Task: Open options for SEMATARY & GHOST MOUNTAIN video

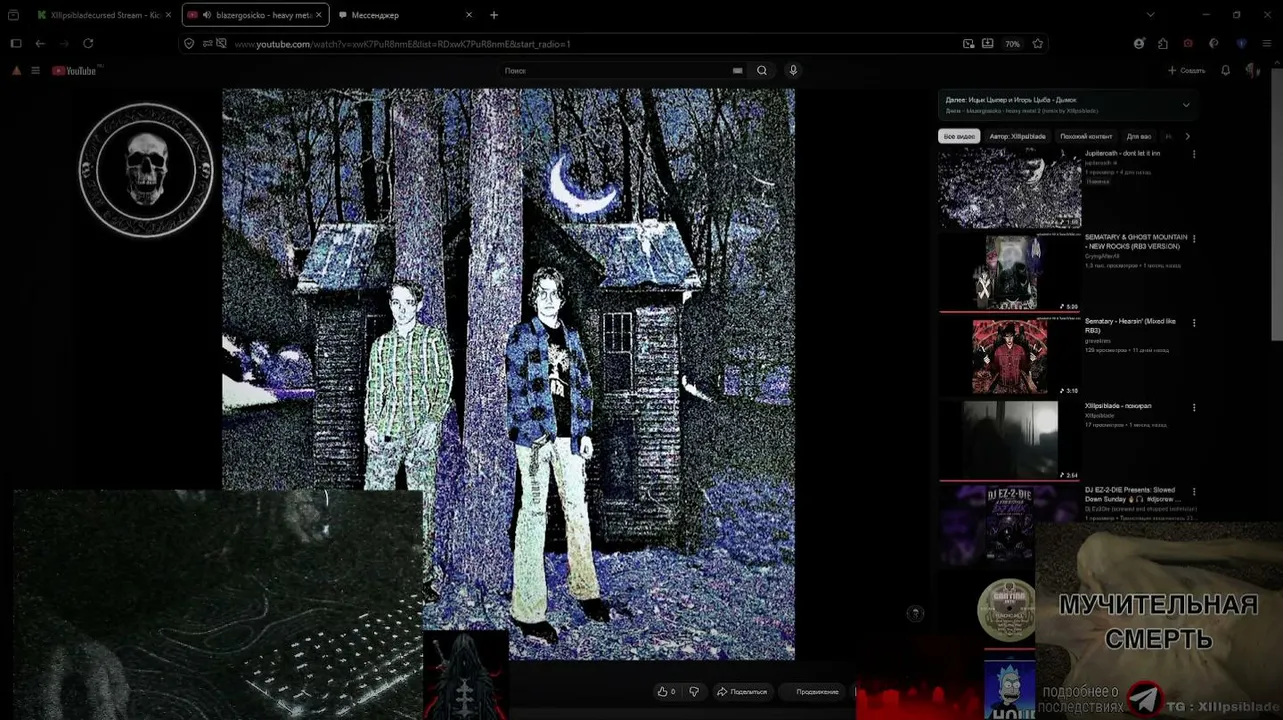Action: click(x=1194, y=239)
